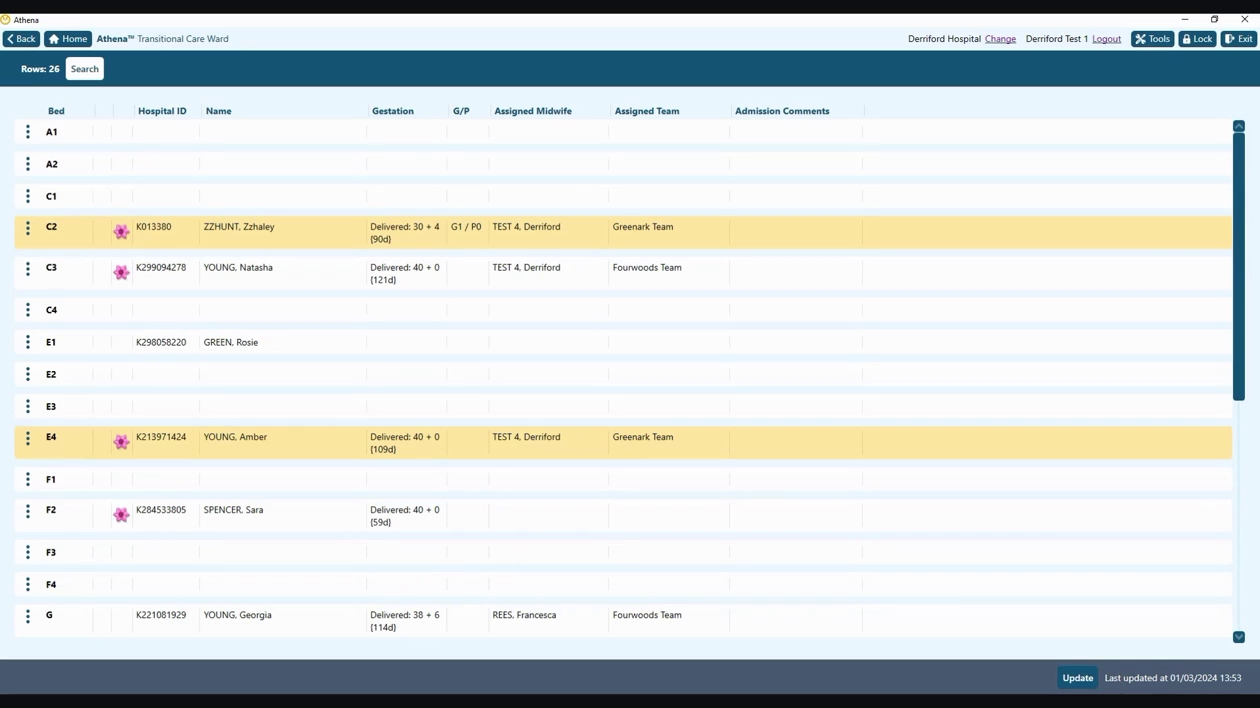The height and width of the screenshot is (708, 1260).
Task: Click the Rows: 26 count
Action: tap(40, 69)
